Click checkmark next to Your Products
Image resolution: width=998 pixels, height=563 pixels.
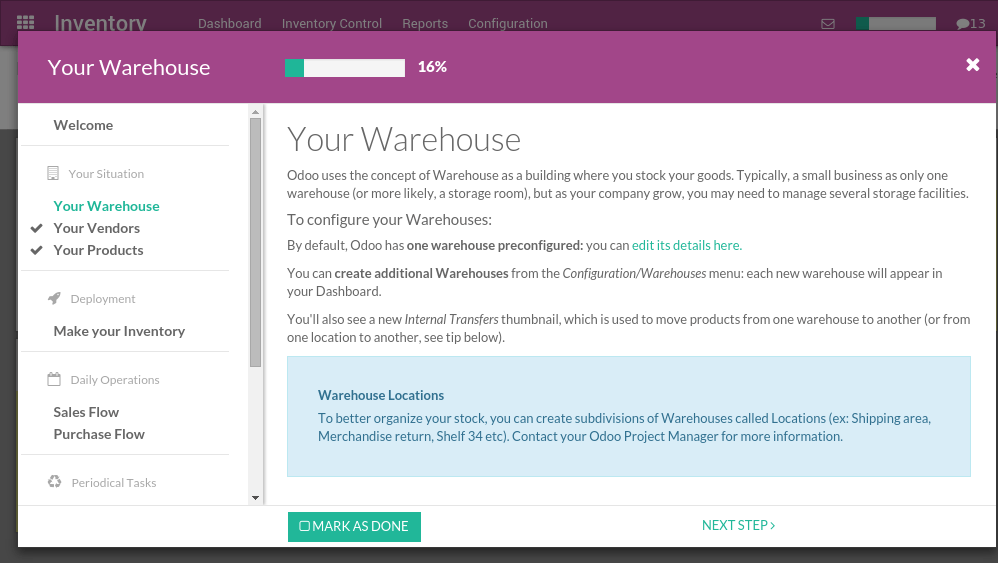(36, 250)
